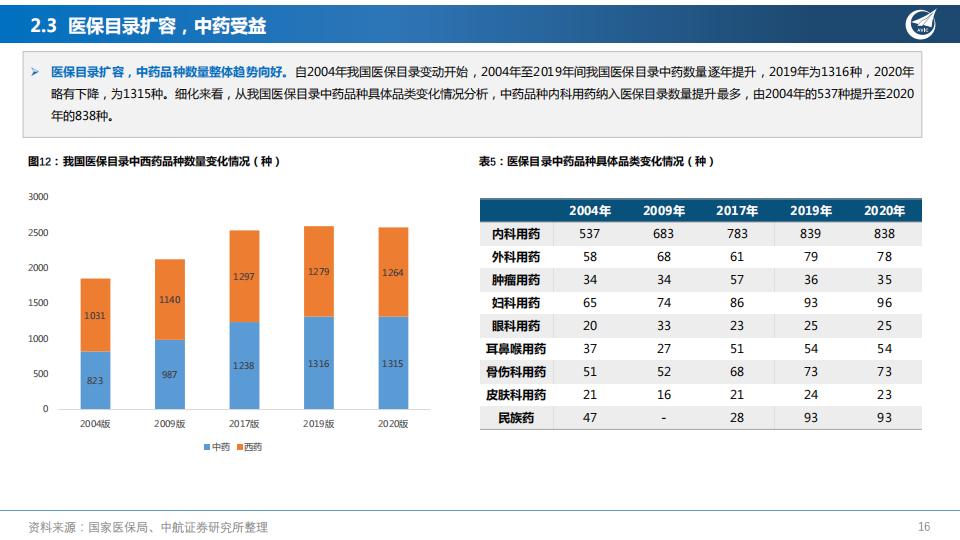Click the y-axis value 3000
The image size is (960, 540).
pyautogui.click(x=38, y=197)
